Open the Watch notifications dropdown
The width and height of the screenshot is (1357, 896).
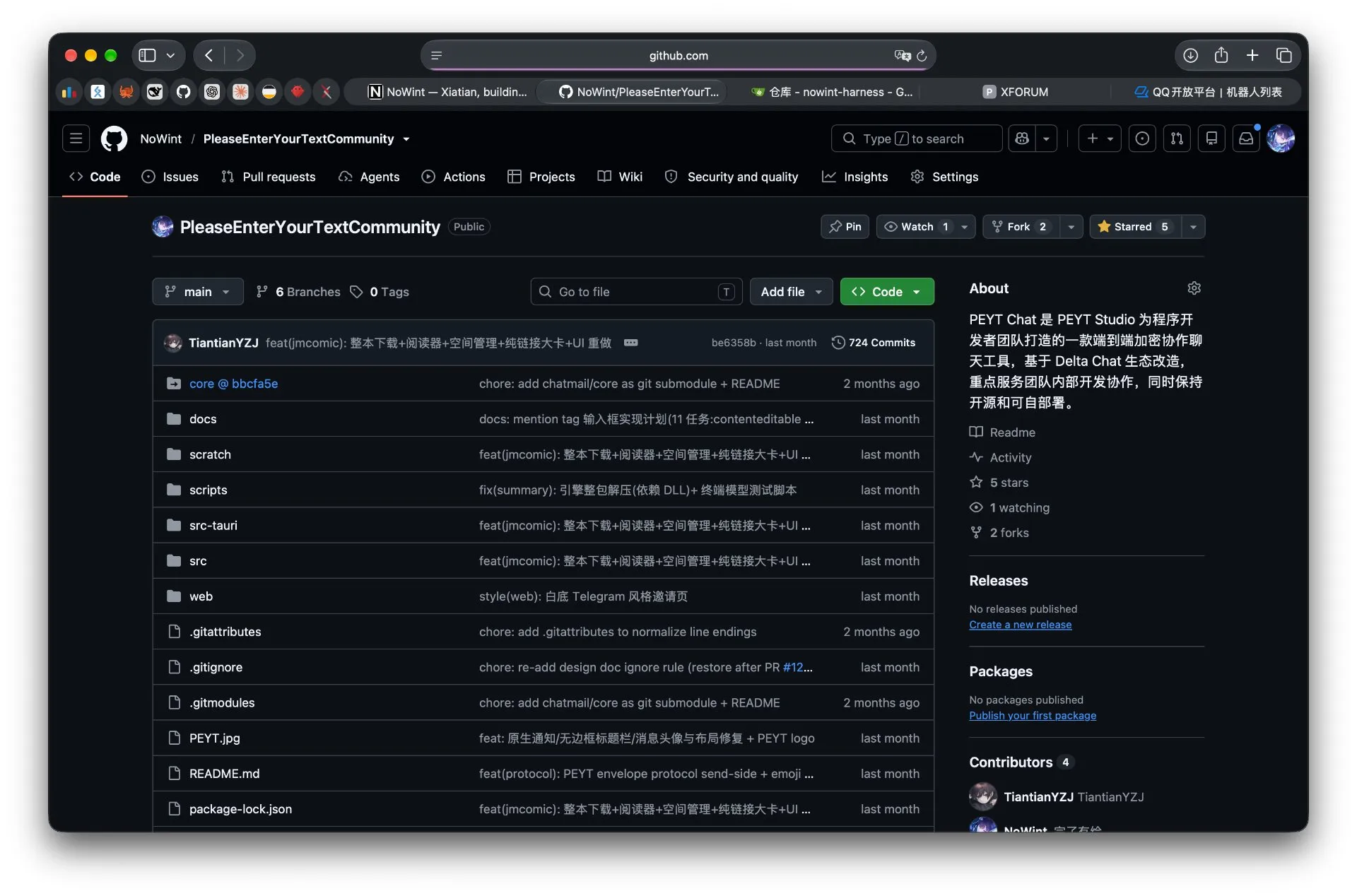point(926,227)
